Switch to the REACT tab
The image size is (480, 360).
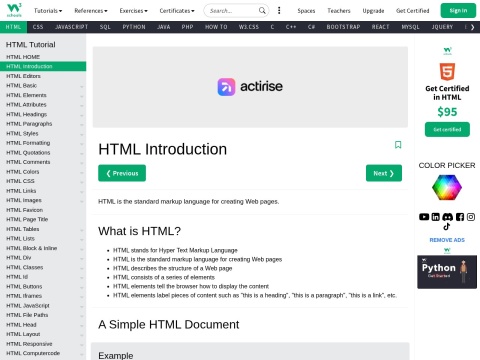[380, 27]
